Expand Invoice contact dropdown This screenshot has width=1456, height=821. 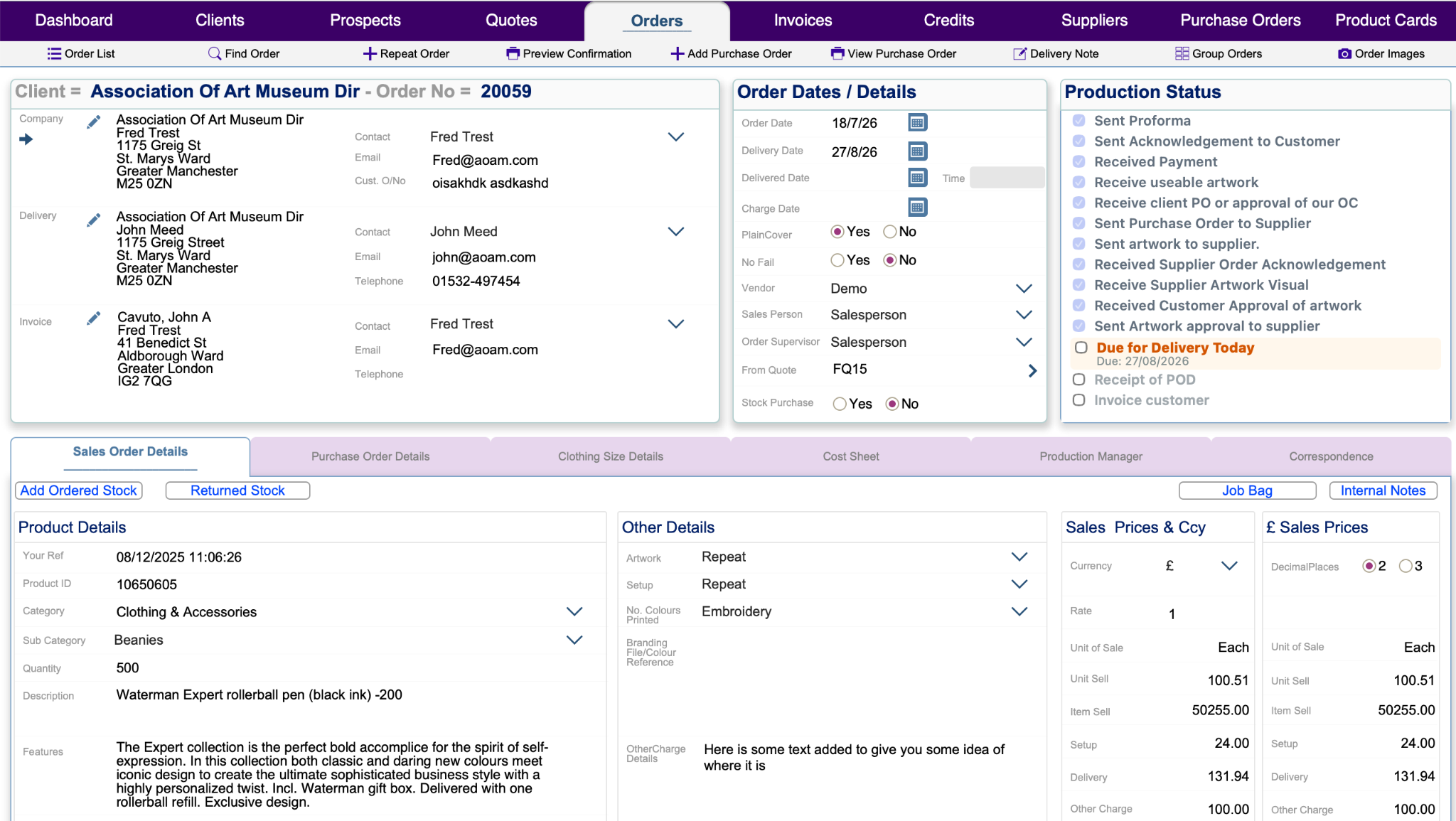point(675,324)
